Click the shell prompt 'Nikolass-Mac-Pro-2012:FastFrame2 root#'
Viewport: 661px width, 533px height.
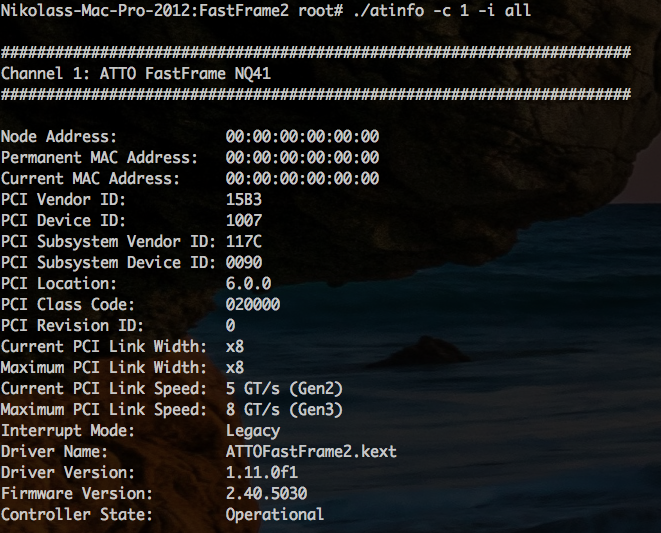[172, 10]
